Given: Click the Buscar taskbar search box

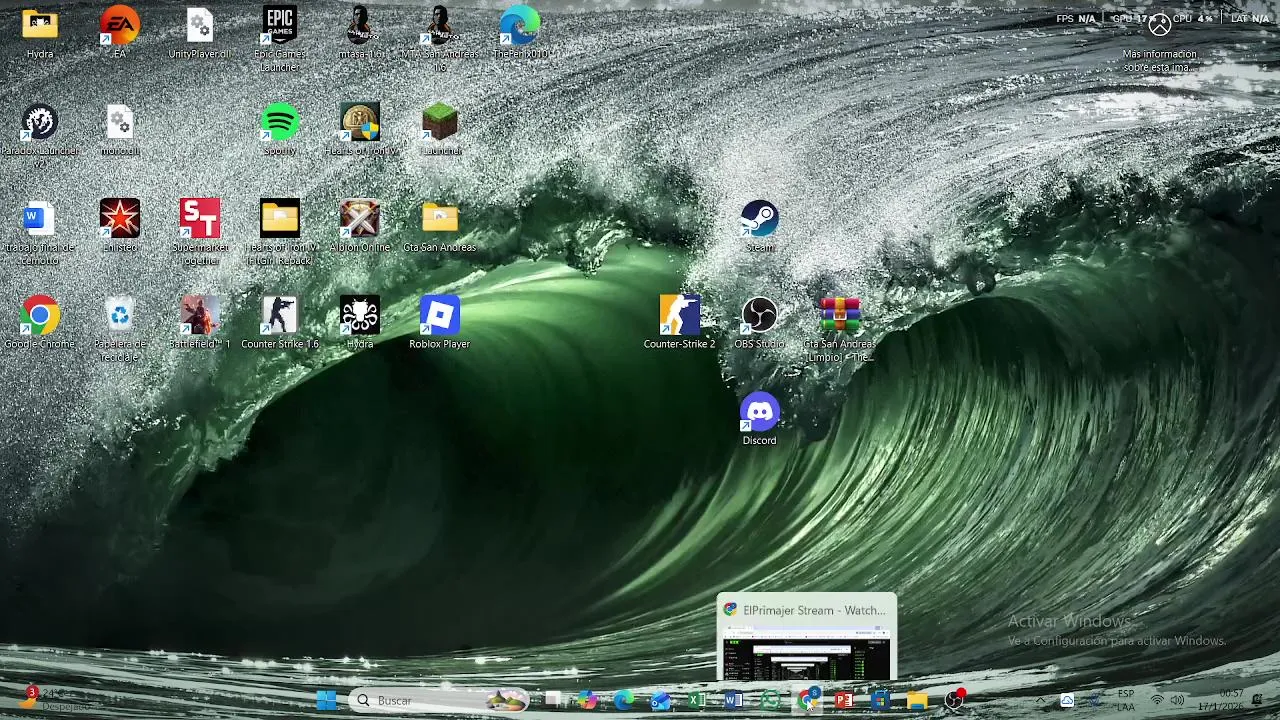Looking at the screenshot, I should [x=440, y=700].
